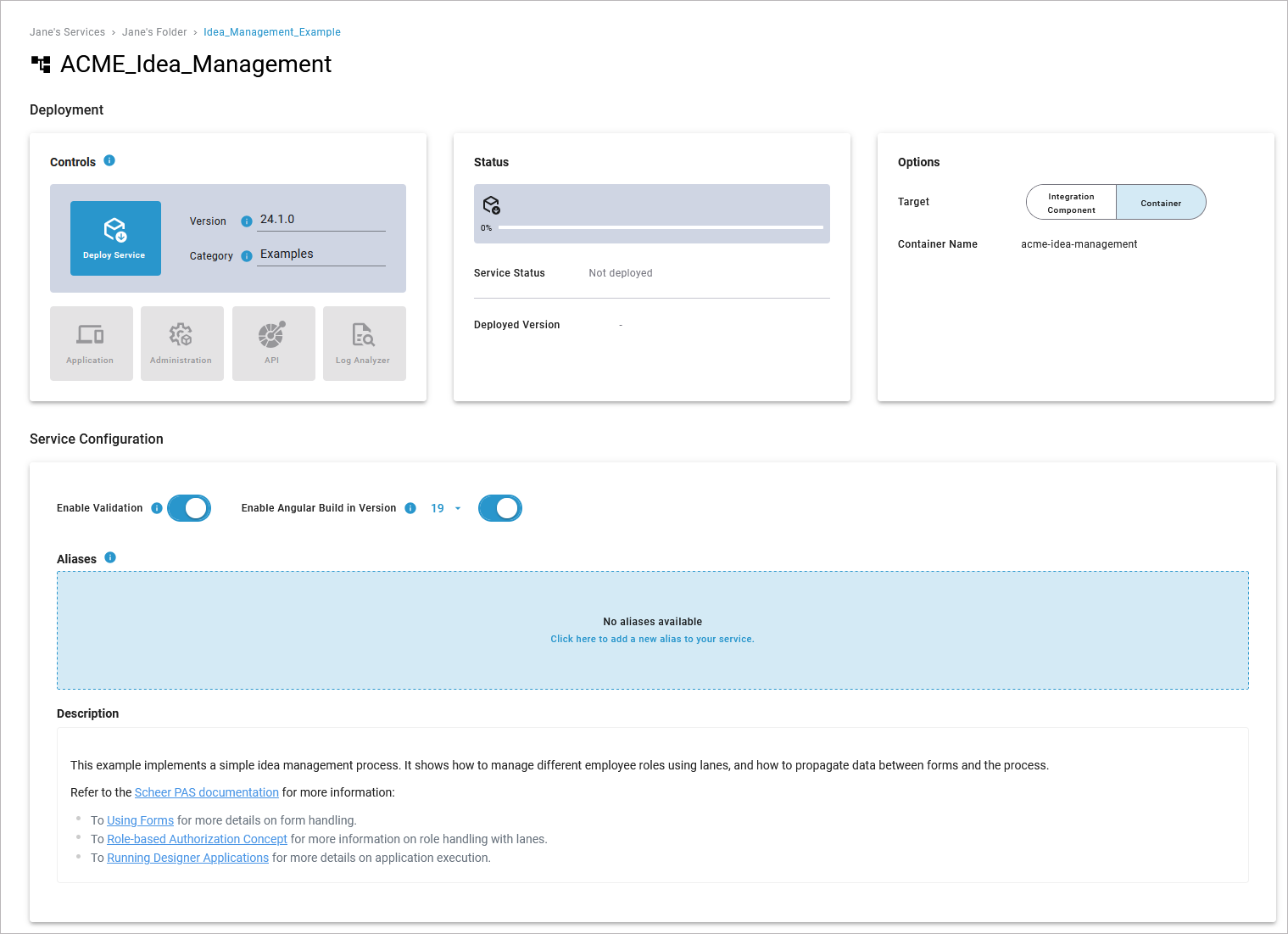The height and width of the screenshot is (934, 1288).
Task: Go to Jane's Services in breadcrumb
Action: point(67,32)
